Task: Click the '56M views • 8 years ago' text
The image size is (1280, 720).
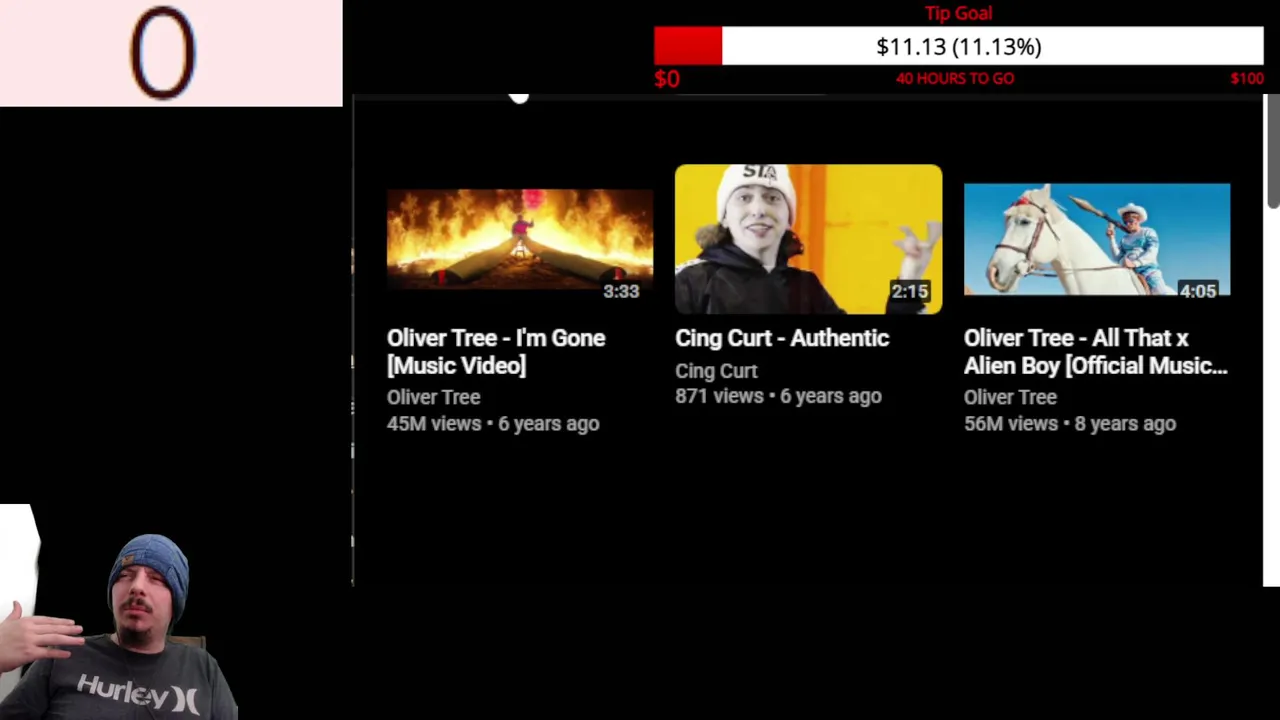Action: pyautogui.click(x=1070, y=424)
